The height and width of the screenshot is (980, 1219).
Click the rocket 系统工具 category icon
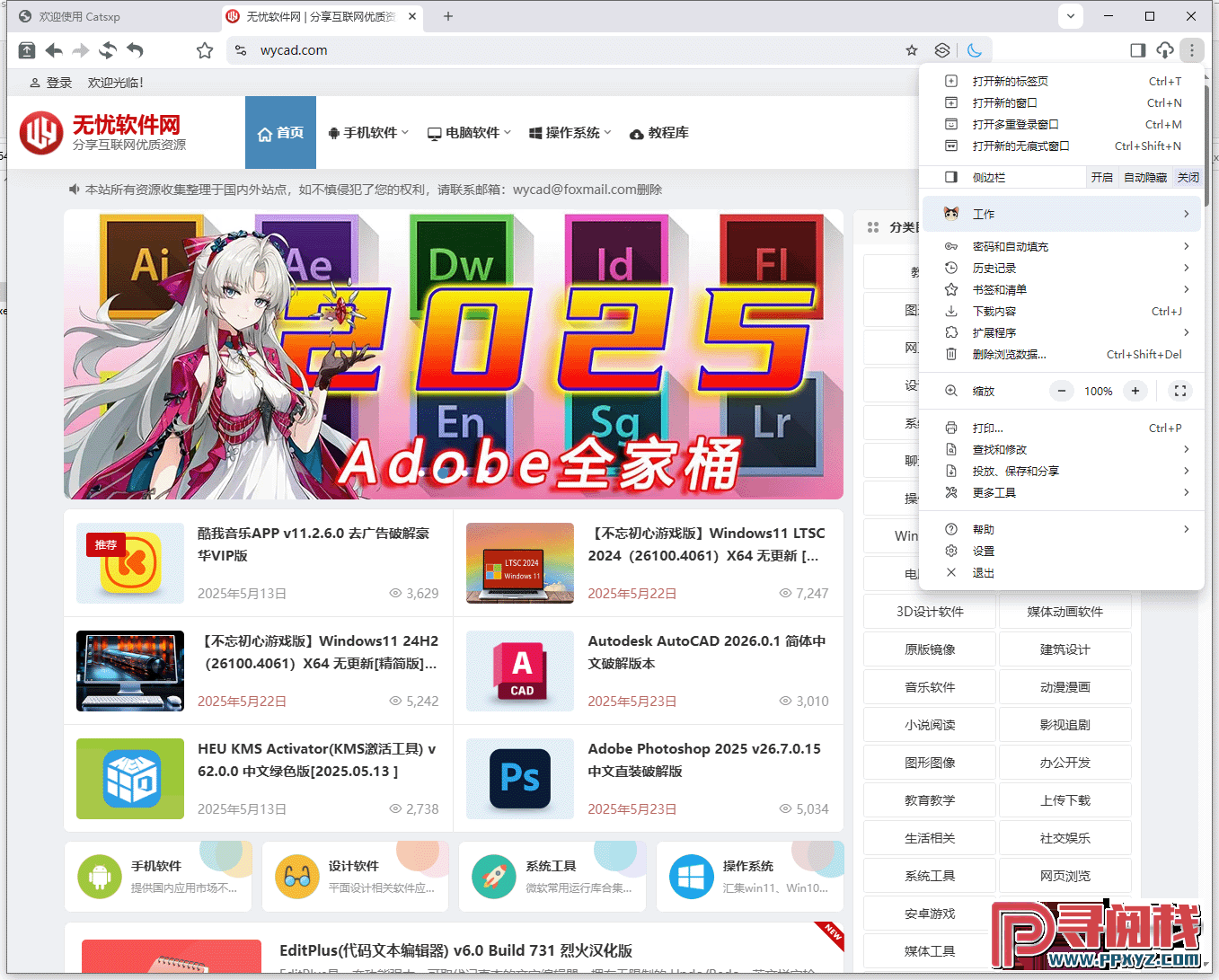tap(494, 877)
